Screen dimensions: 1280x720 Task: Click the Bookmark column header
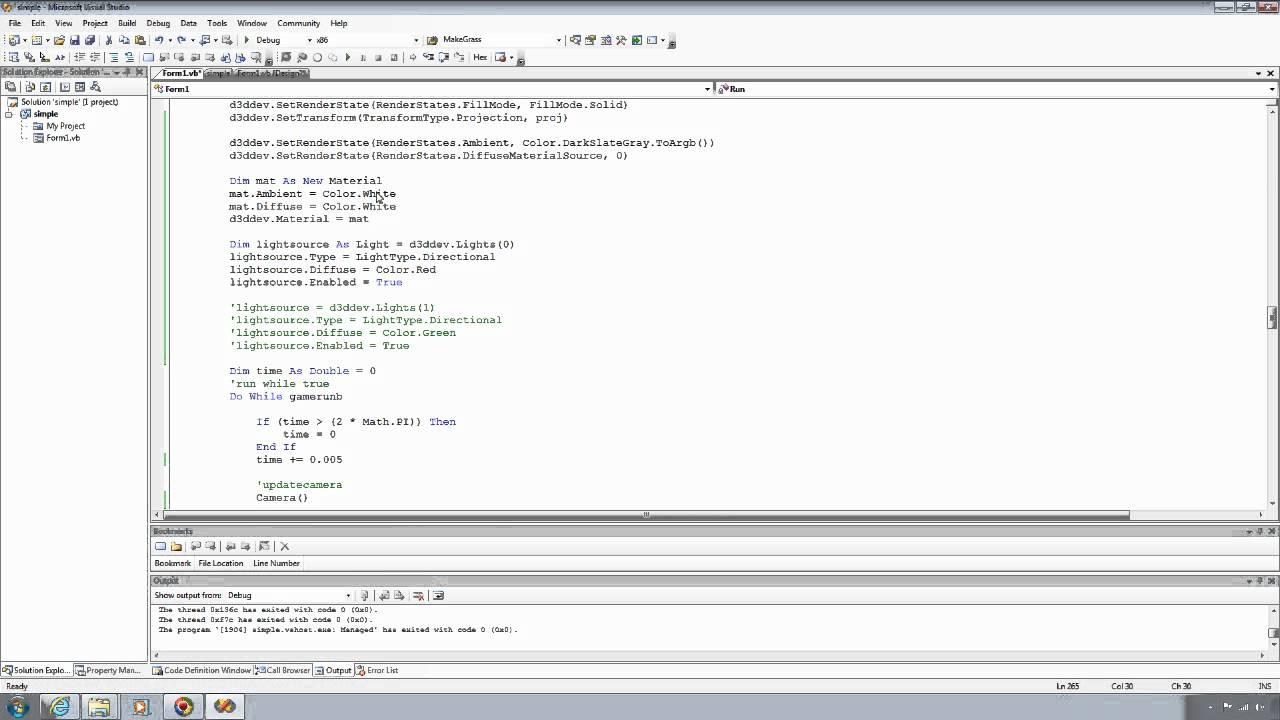(x=172, y=563)
